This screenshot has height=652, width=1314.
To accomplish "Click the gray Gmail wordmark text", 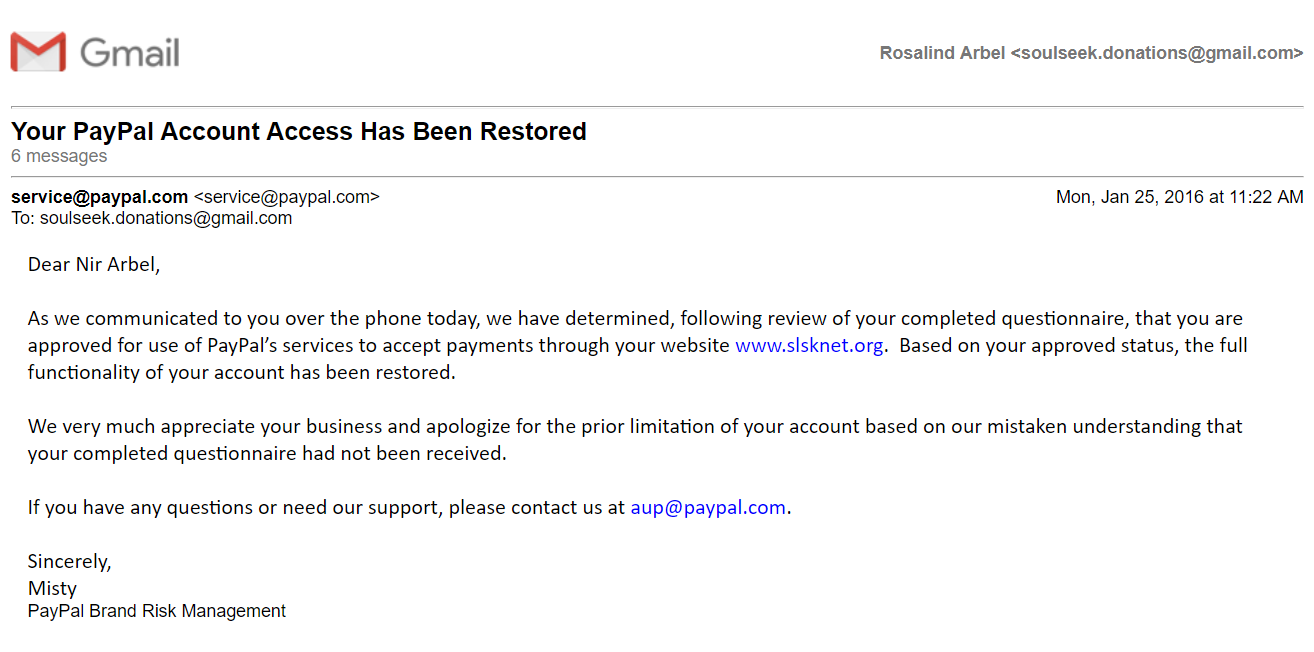I will click(130, 52).
